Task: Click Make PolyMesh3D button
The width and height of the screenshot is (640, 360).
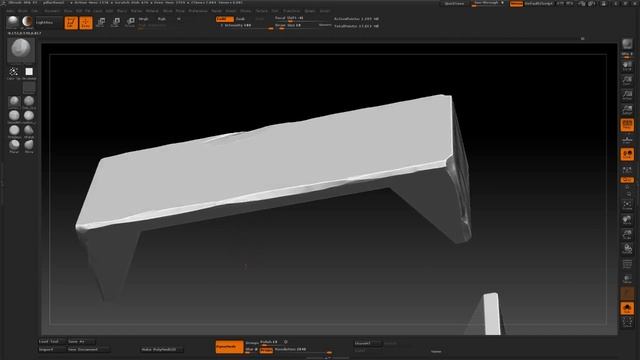Action: [x=162, y=350]
